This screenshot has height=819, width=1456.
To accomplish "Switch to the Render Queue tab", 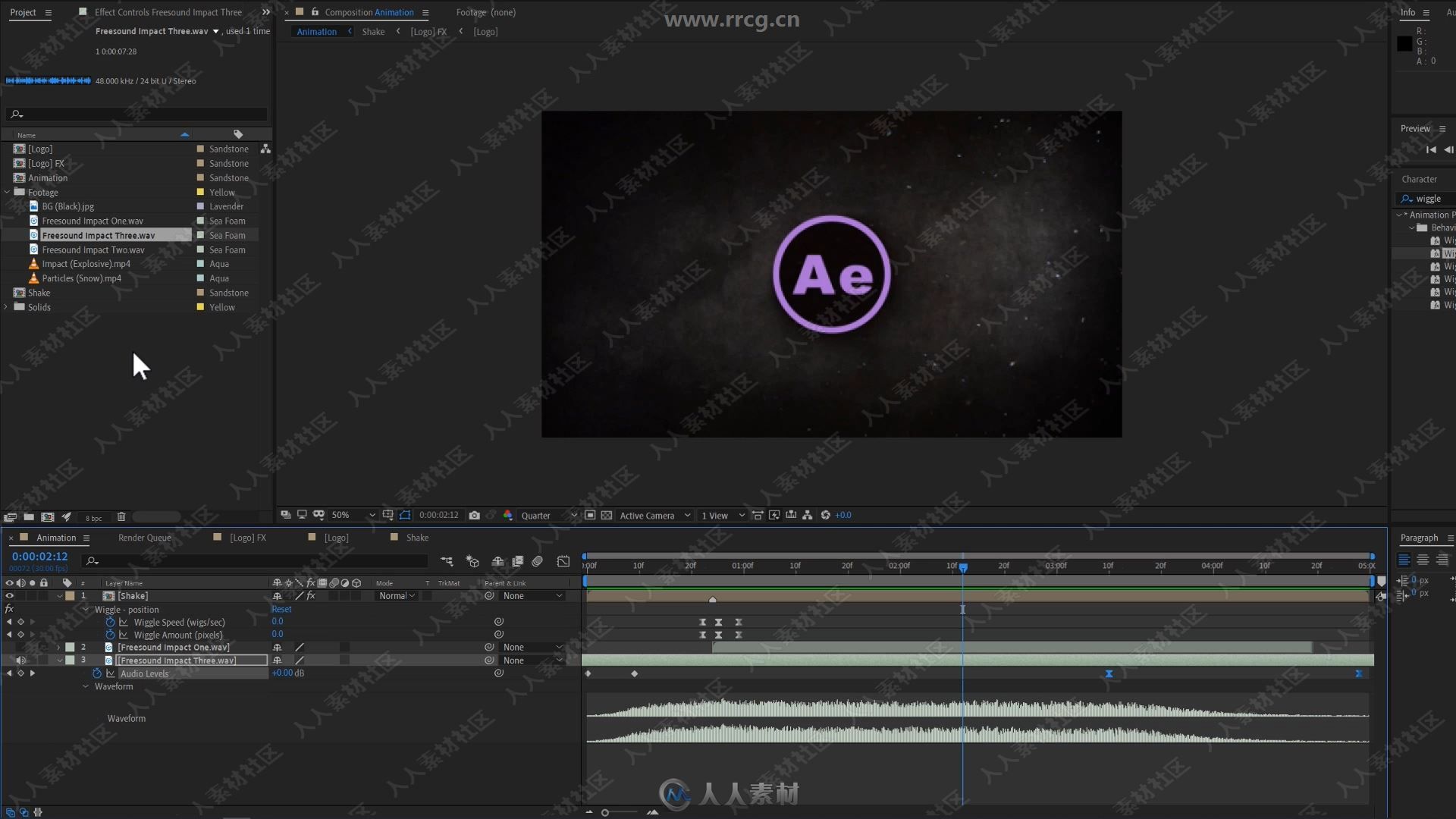I will point(144,538).
